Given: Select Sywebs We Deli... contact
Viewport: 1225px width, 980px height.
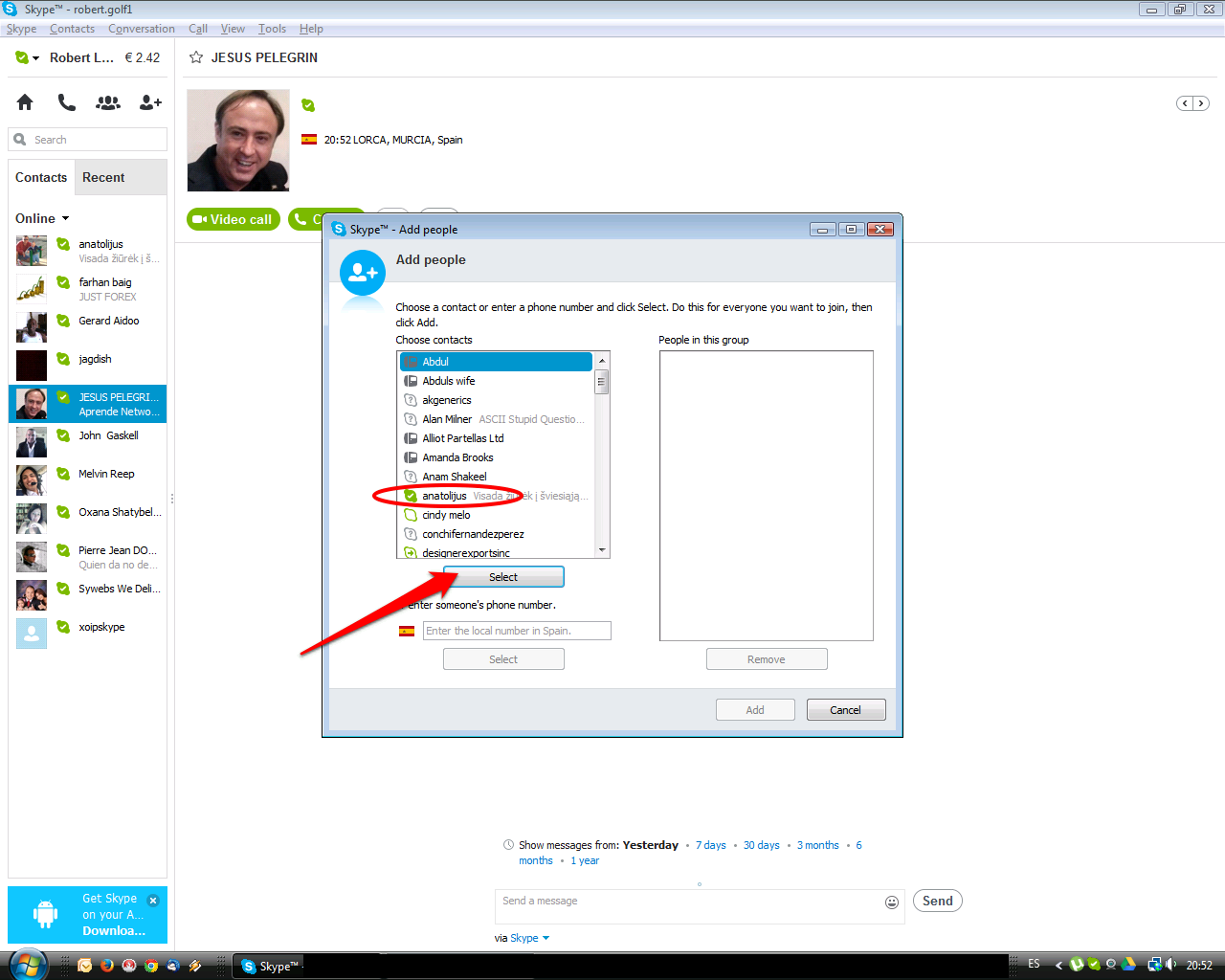Looking at the screenshot, I should pos(88,595).
